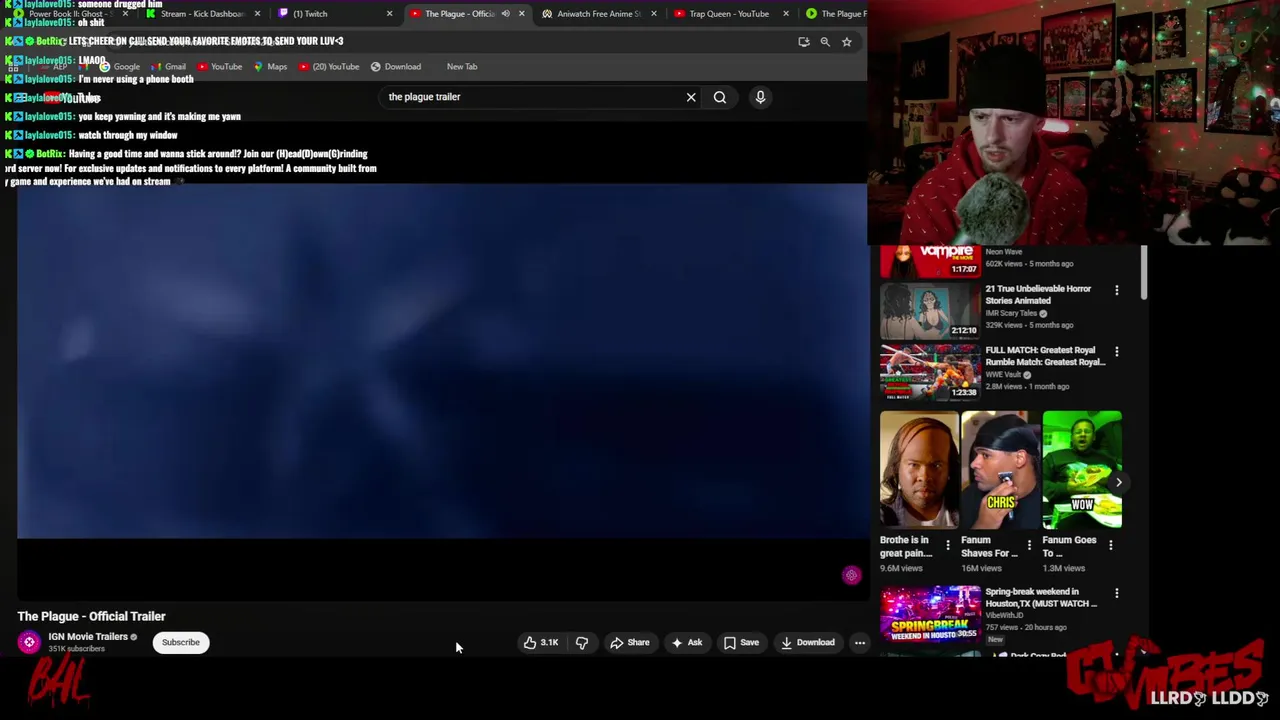Image resolution: width=1280 pixels, height=720 pixels.
Task: Close the Aniwatch tab
Action: [654, 14]
